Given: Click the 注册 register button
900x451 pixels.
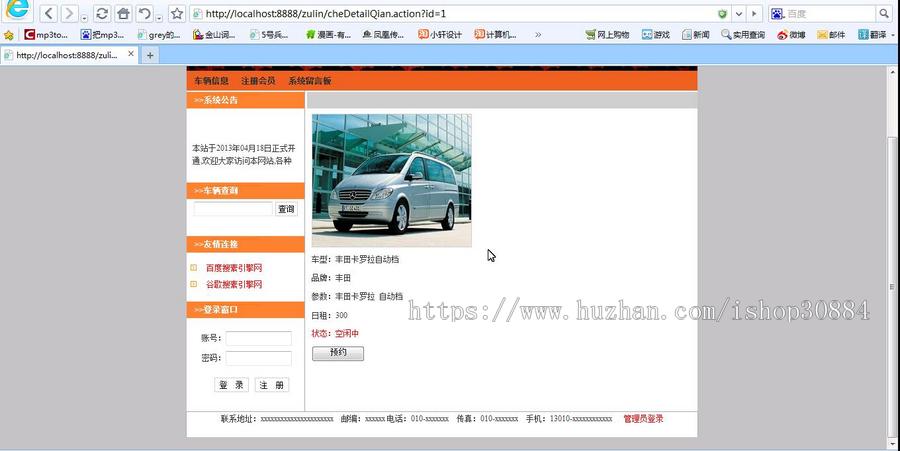Looking at the screenshot, I should click(x=271, y=385).
